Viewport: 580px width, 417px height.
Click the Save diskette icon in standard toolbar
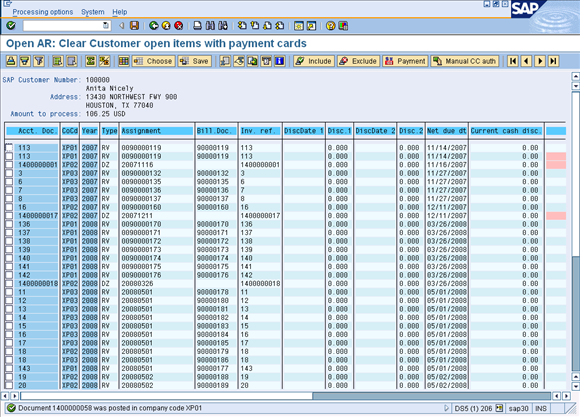[135, 26]
